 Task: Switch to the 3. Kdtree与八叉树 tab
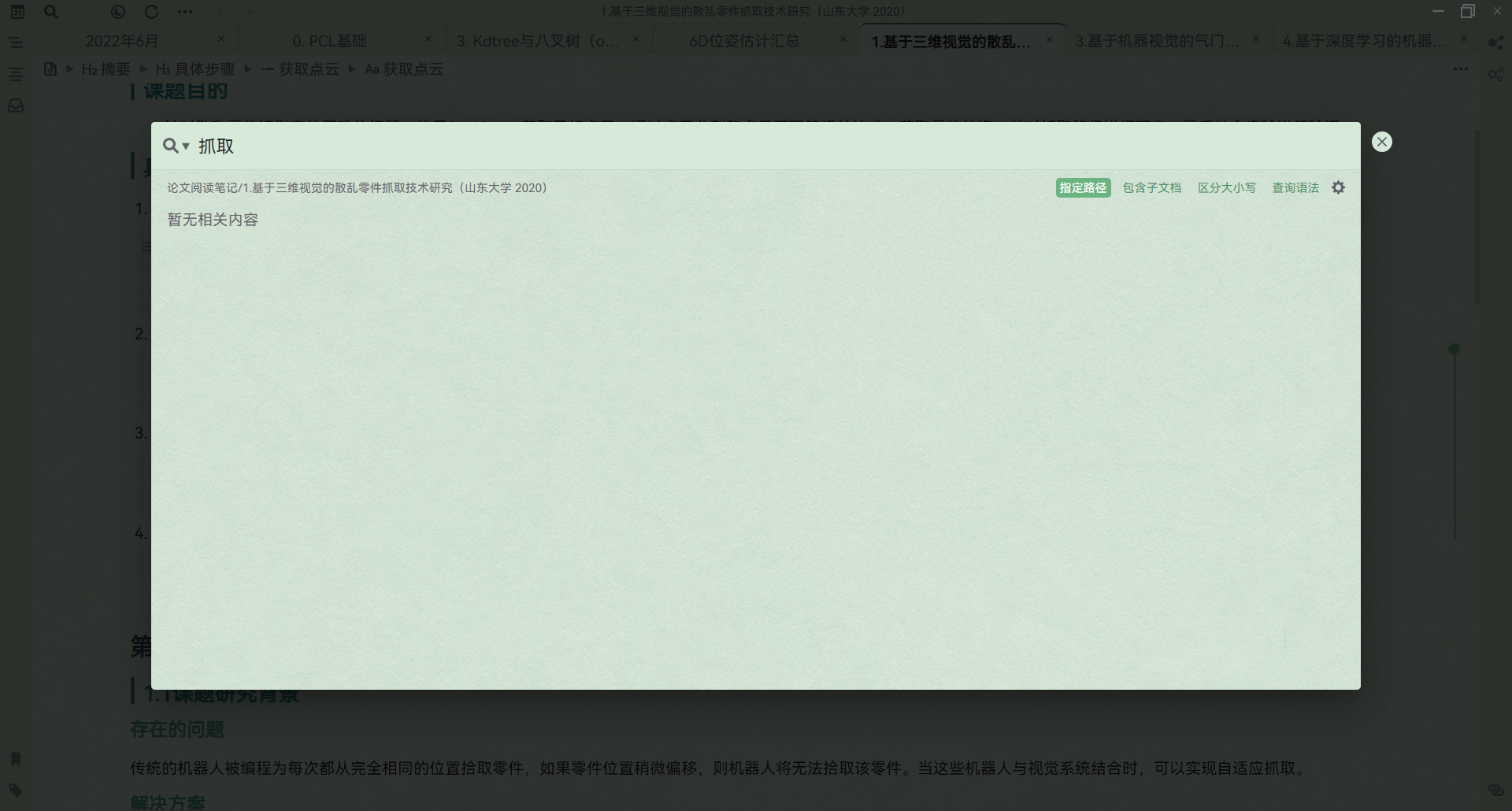point(538,41)
